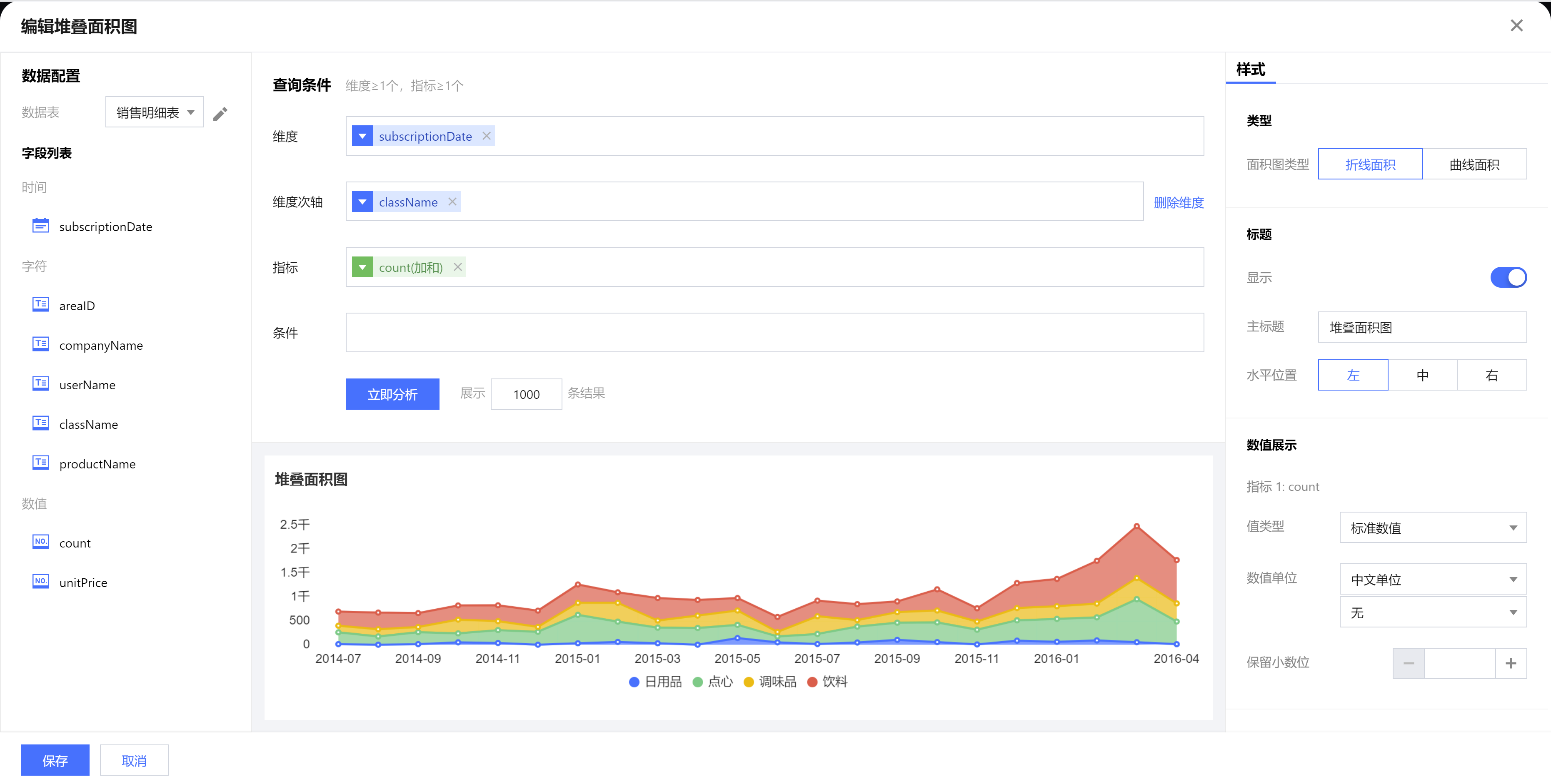Open the 中文单位 value unit dropdown

pyautogui.click(x=1432, y=580)
